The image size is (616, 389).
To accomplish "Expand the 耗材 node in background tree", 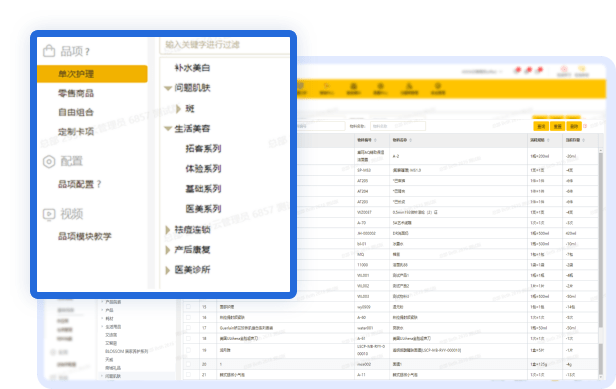I will 102,319.
